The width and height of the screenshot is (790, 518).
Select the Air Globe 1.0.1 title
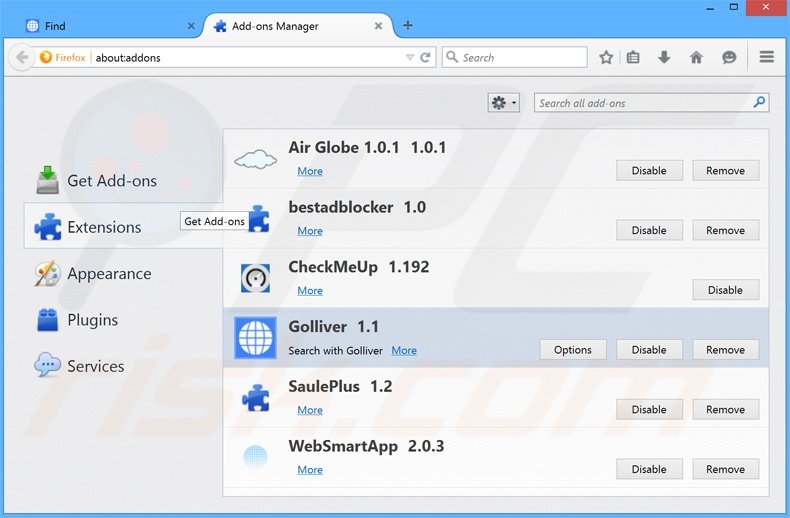(x=367, y=147)
